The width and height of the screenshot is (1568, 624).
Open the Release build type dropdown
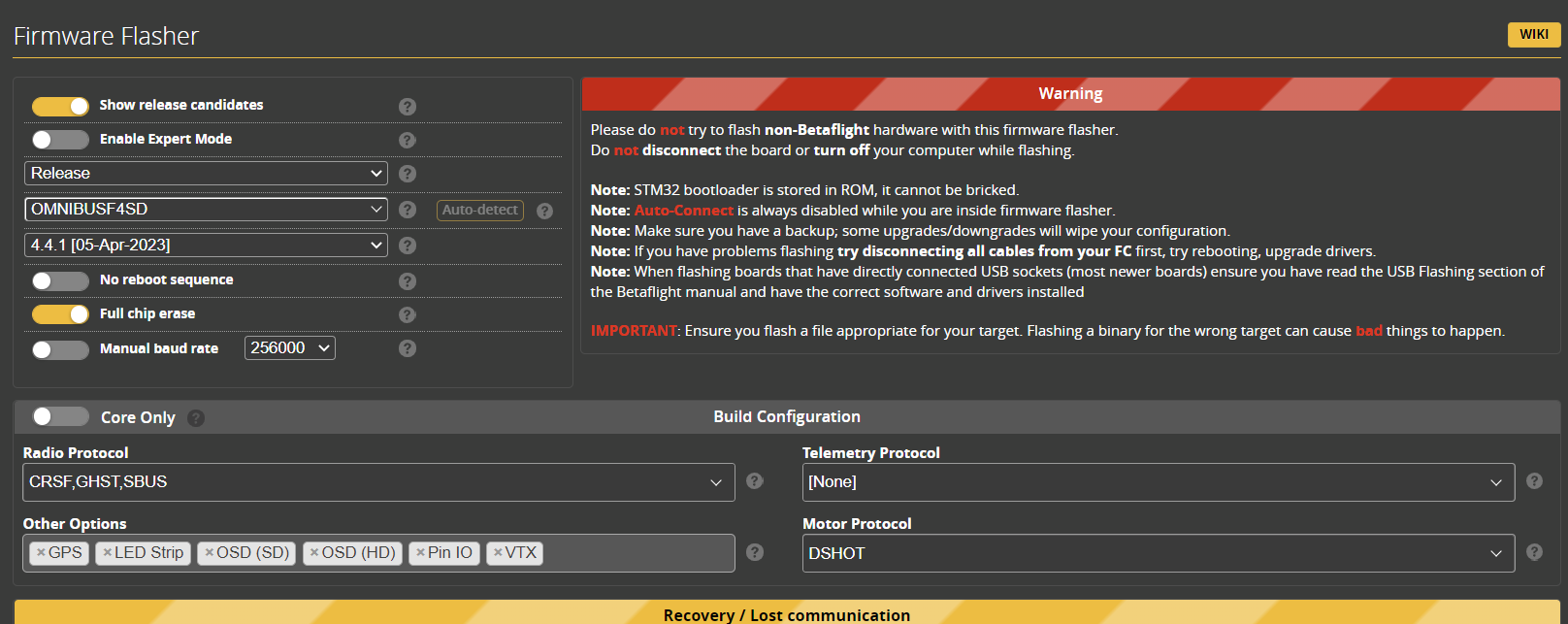[206, 174]
